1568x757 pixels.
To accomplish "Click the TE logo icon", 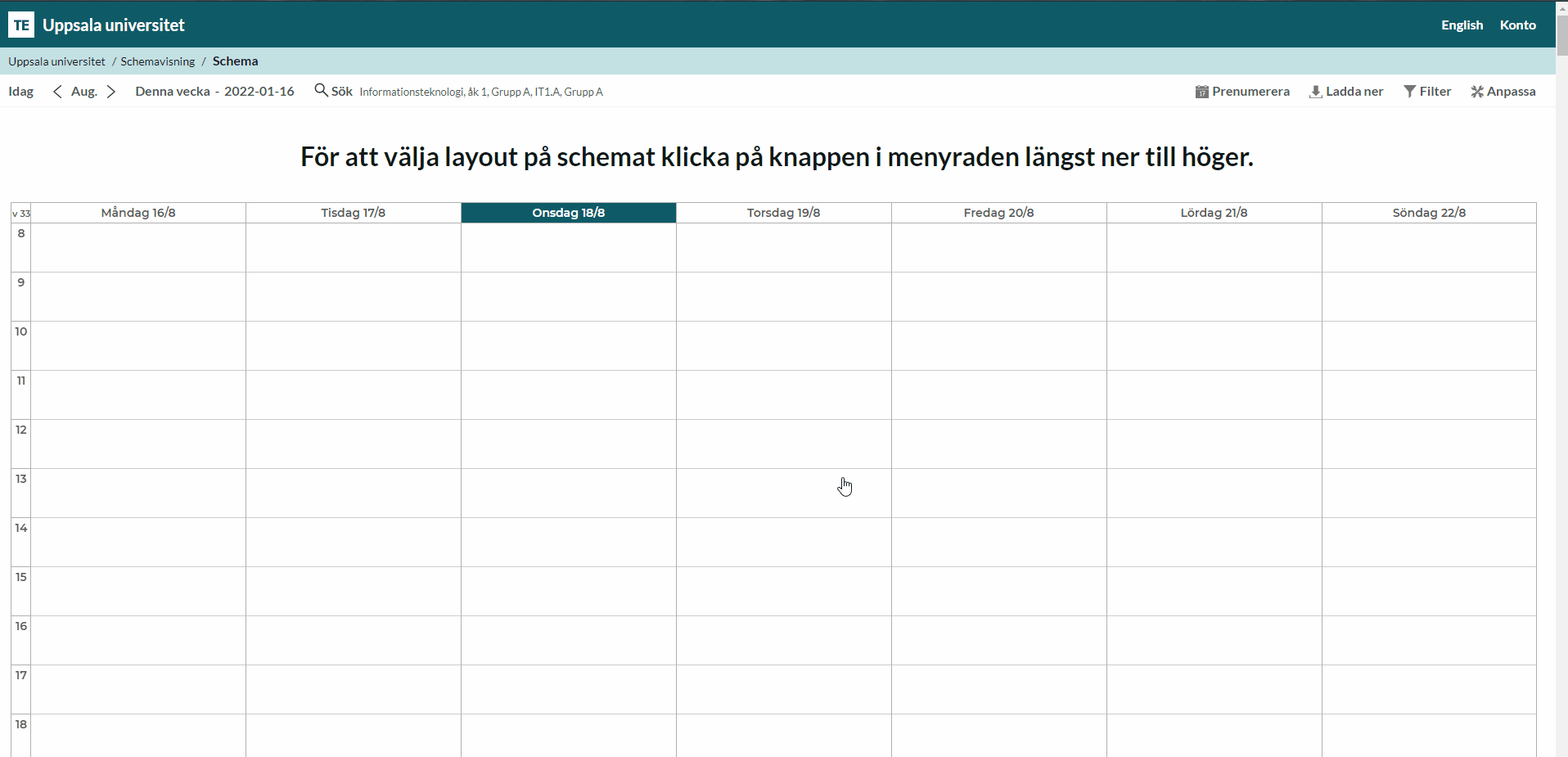I will click(x=21, y=25).
